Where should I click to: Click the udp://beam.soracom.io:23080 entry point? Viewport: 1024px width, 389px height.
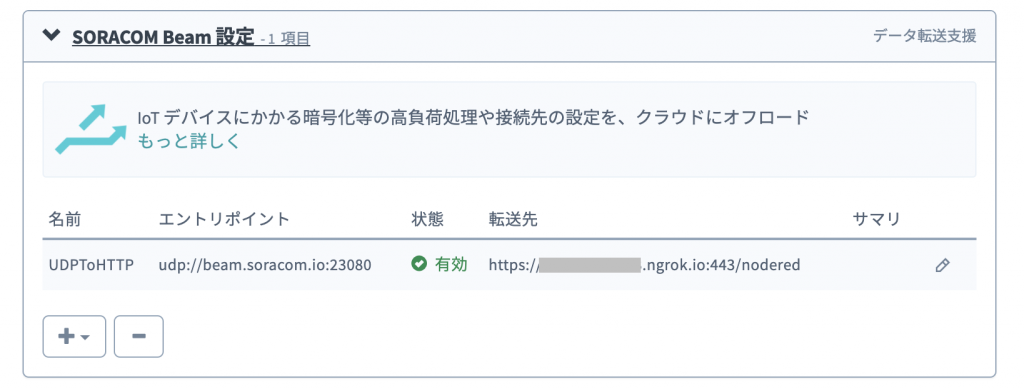pyautogui.click(x=265, y=265)
